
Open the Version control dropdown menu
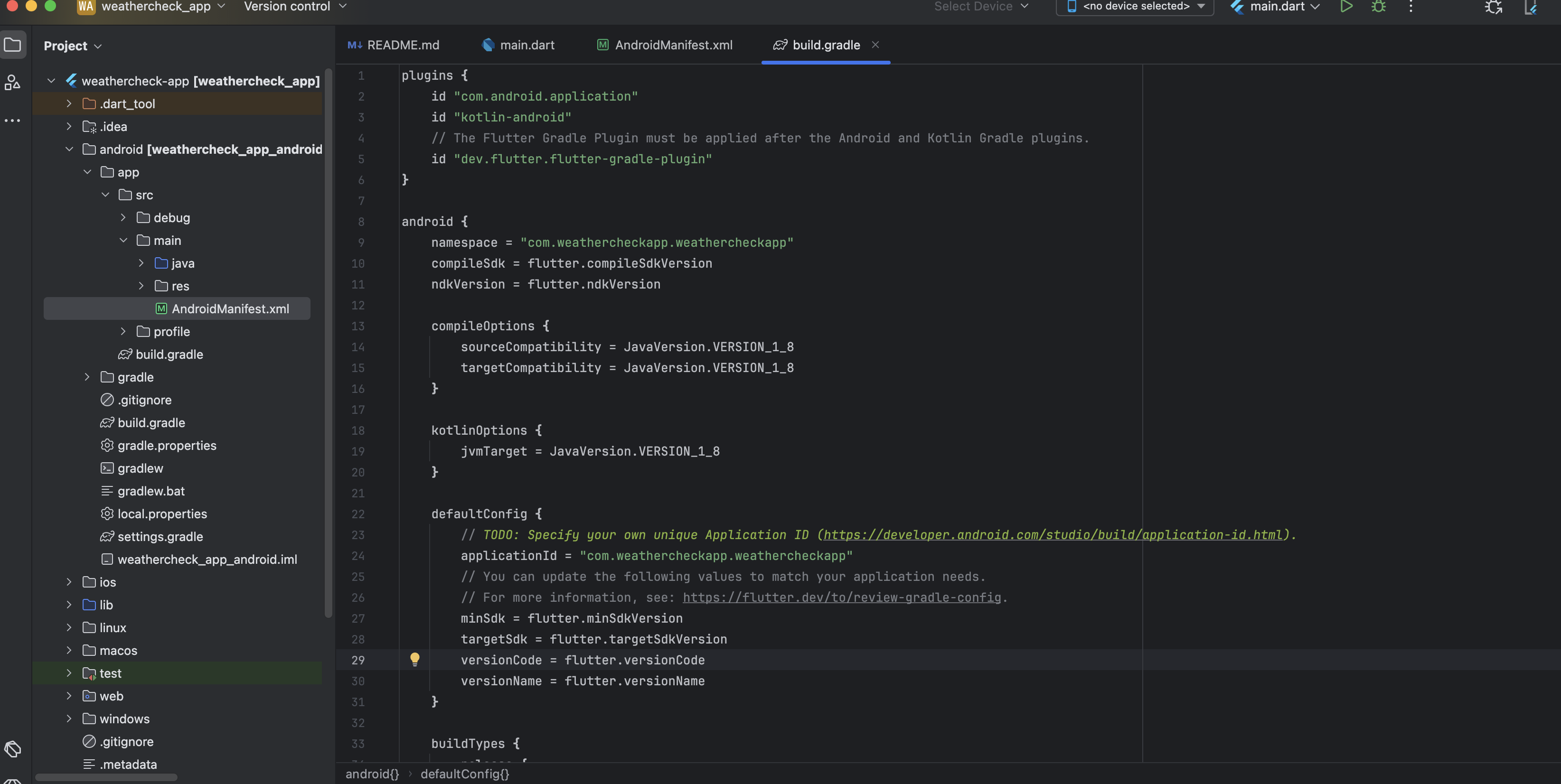pyautogui.click(x=294, y=7)
